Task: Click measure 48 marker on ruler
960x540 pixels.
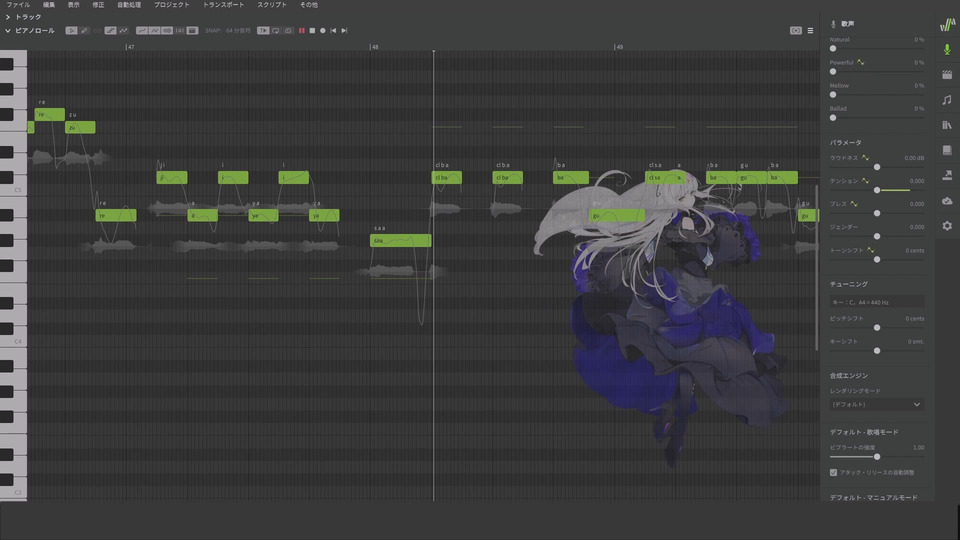Action: click(x=374, y=47)
